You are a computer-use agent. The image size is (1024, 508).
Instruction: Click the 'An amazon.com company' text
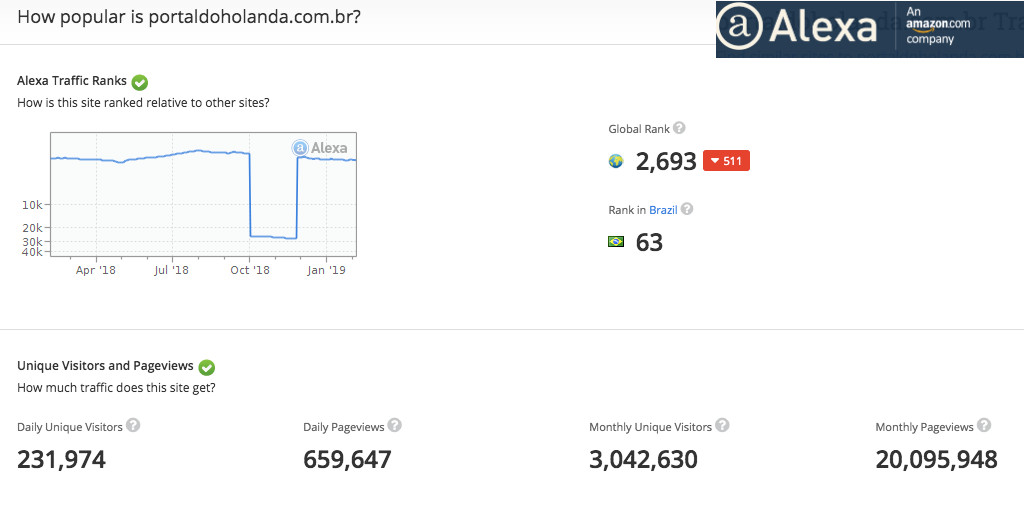click(938, 26)
